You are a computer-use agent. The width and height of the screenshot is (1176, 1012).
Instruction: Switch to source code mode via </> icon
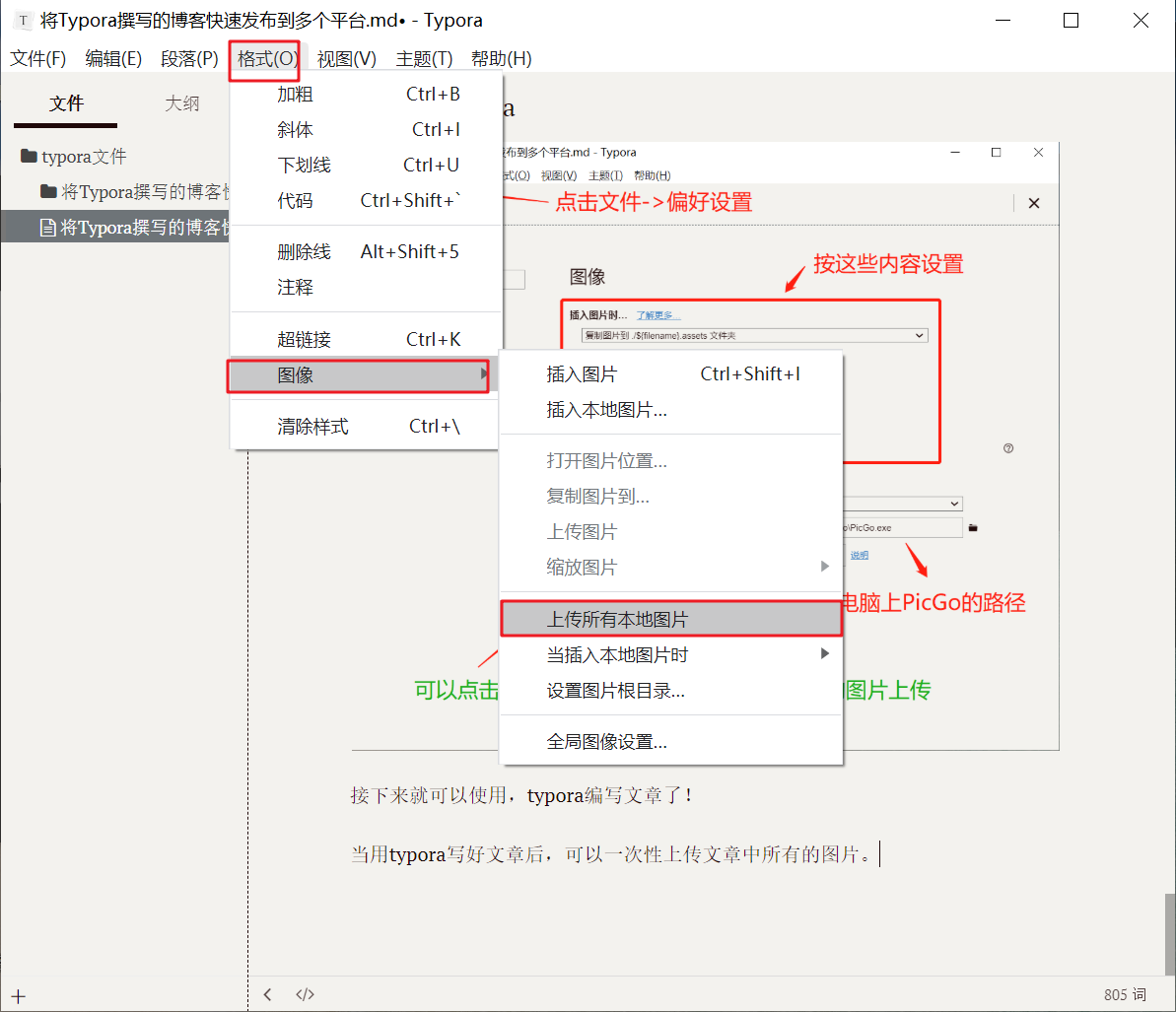tap(305, 994)
